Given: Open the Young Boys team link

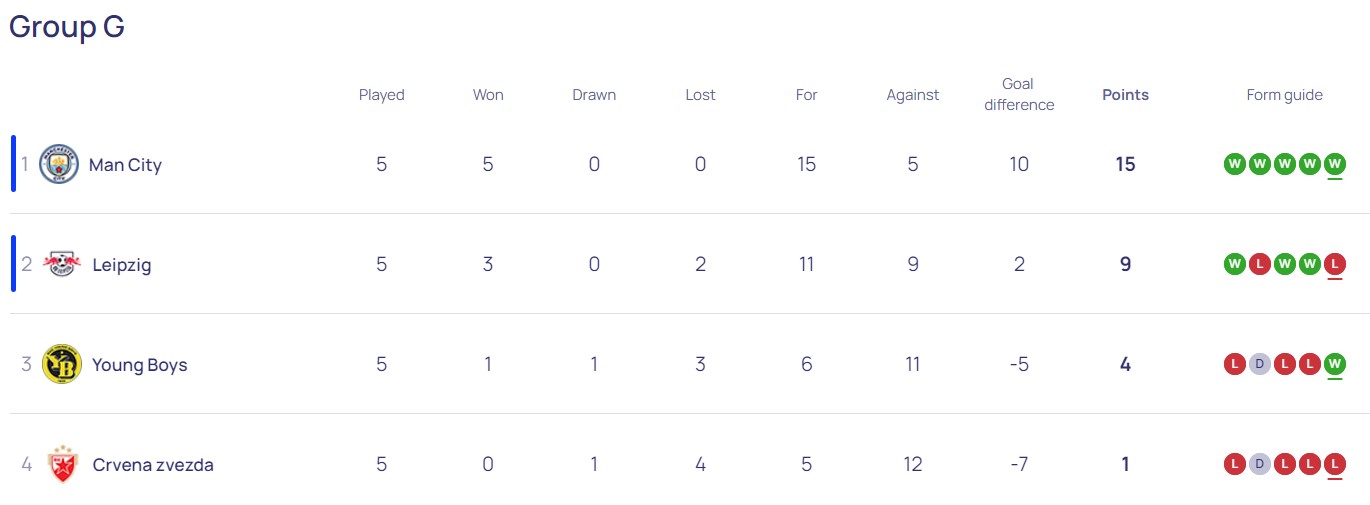Looking at the screenshot, I should tap(139, 365).
